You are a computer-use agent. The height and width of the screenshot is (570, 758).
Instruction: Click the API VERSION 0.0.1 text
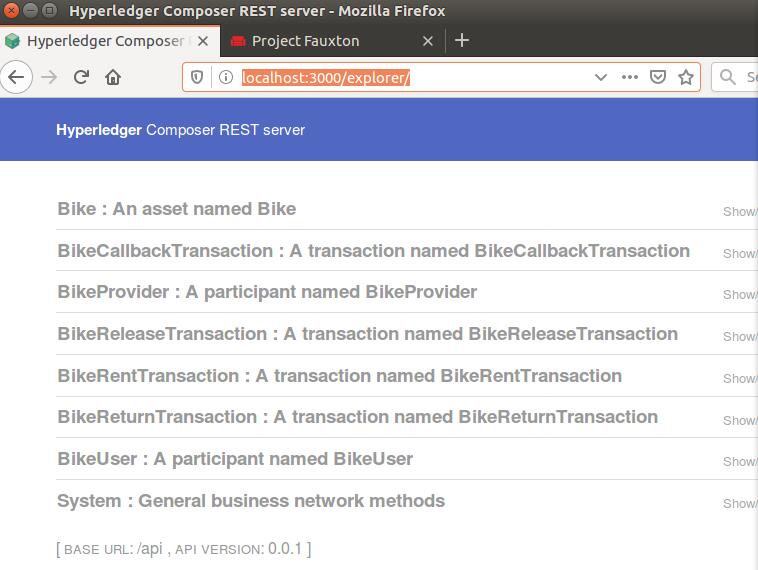point(239,549)
